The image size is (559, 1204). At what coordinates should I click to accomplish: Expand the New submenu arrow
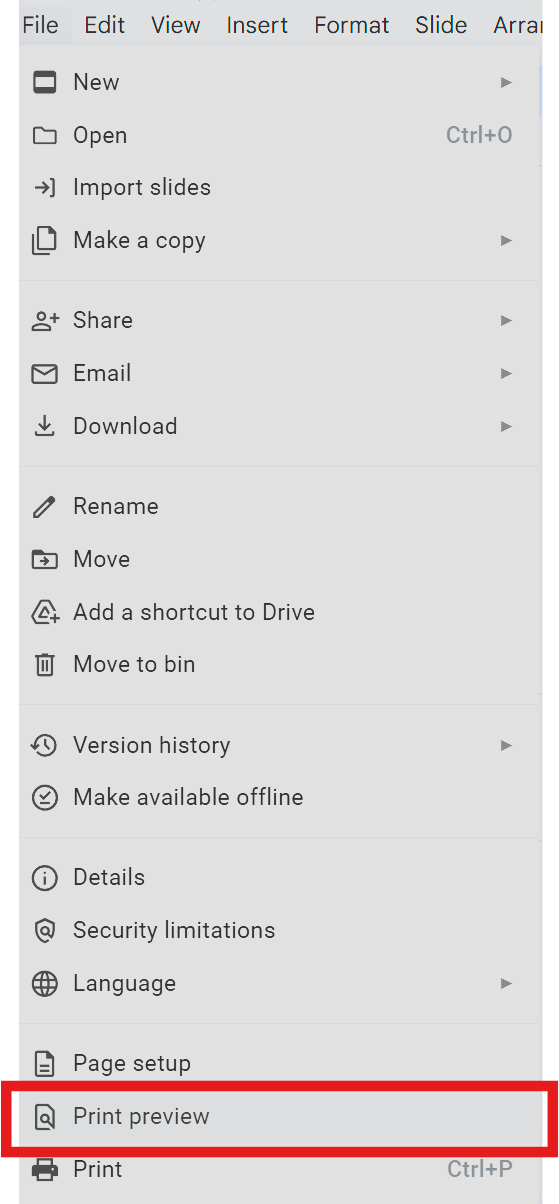506,82
